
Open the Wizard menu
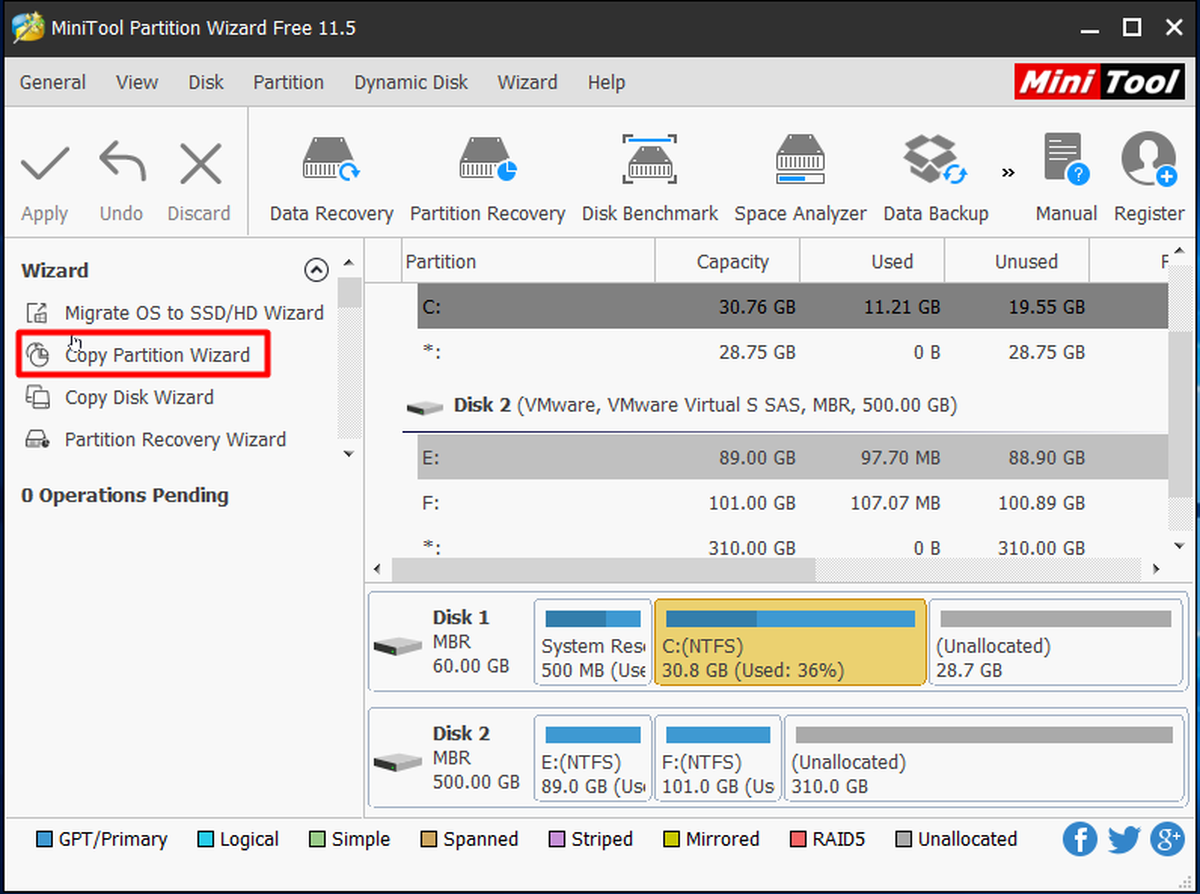tap(527, 82)
